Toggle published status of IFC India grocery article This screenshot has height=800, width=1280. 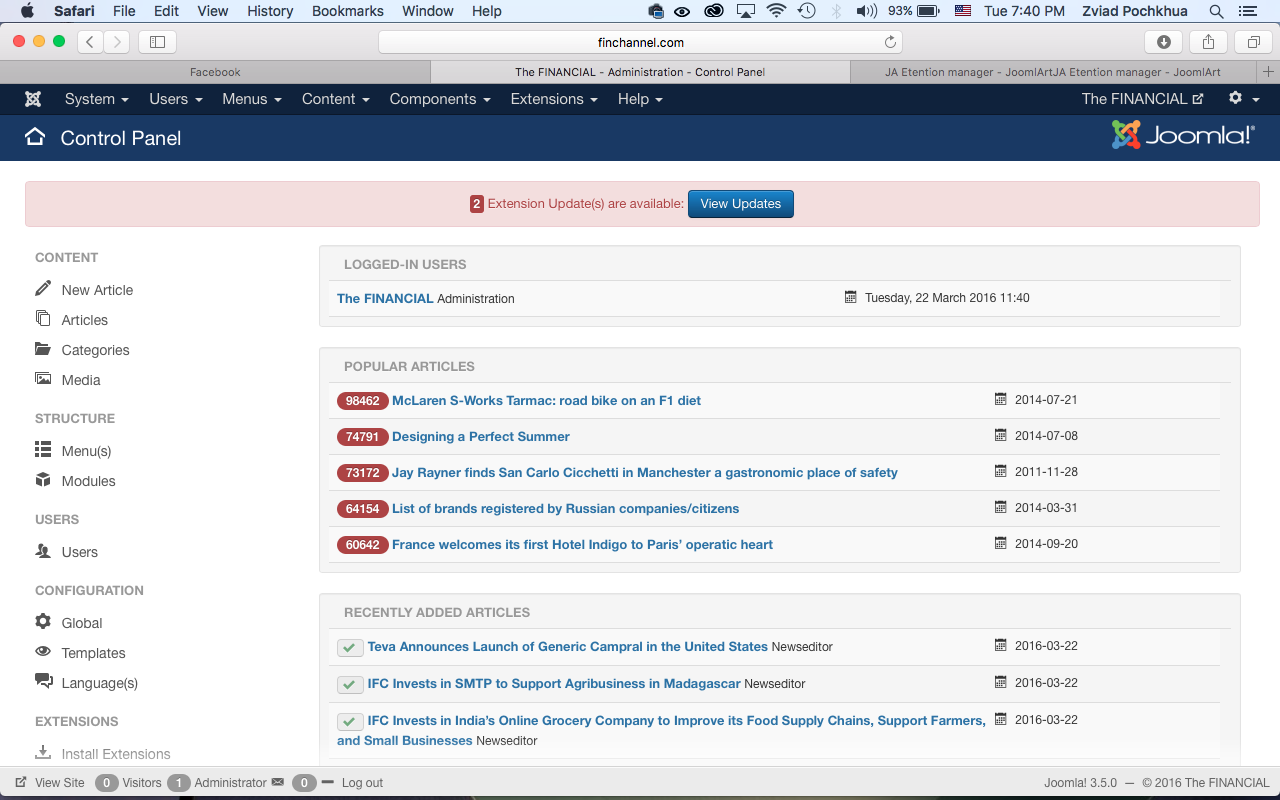click(x=350, y=721)
